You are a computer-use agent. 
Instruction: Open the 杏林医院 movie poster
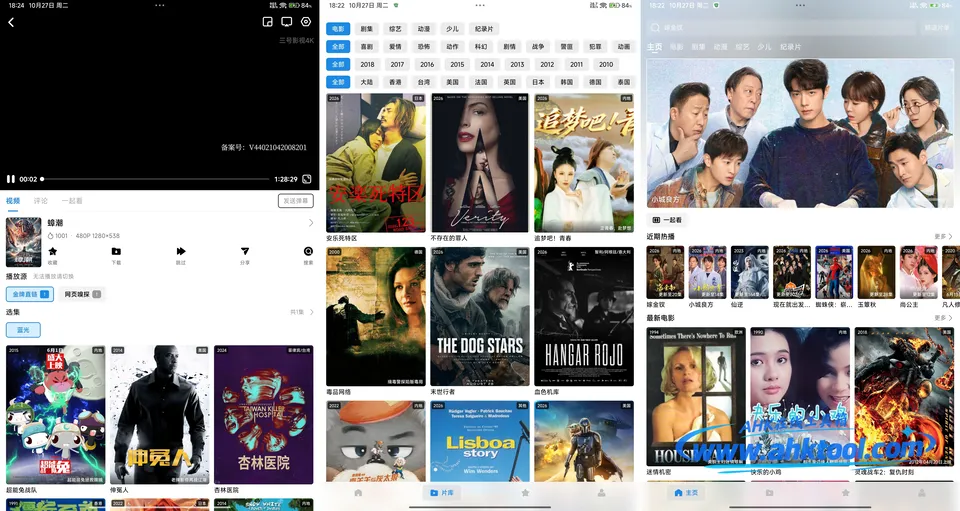click(264, 415)
